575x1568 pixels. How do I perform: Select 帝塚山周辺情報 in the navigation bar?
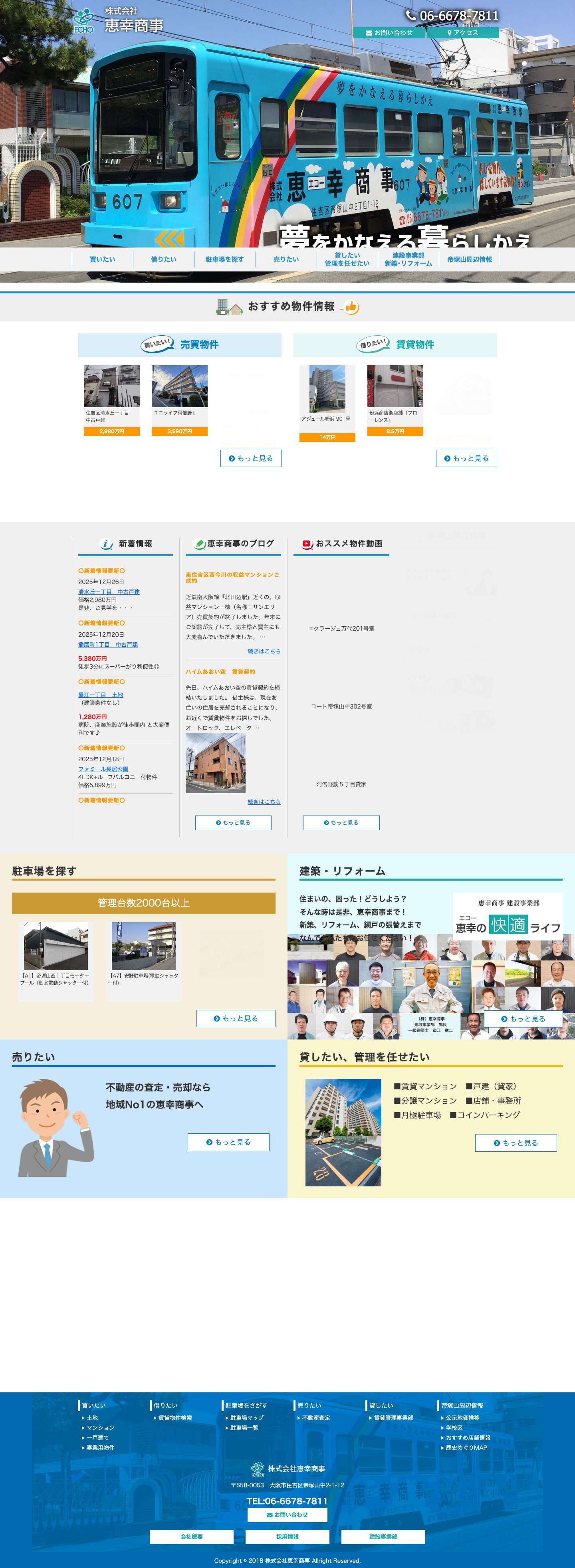click(470, 259)
